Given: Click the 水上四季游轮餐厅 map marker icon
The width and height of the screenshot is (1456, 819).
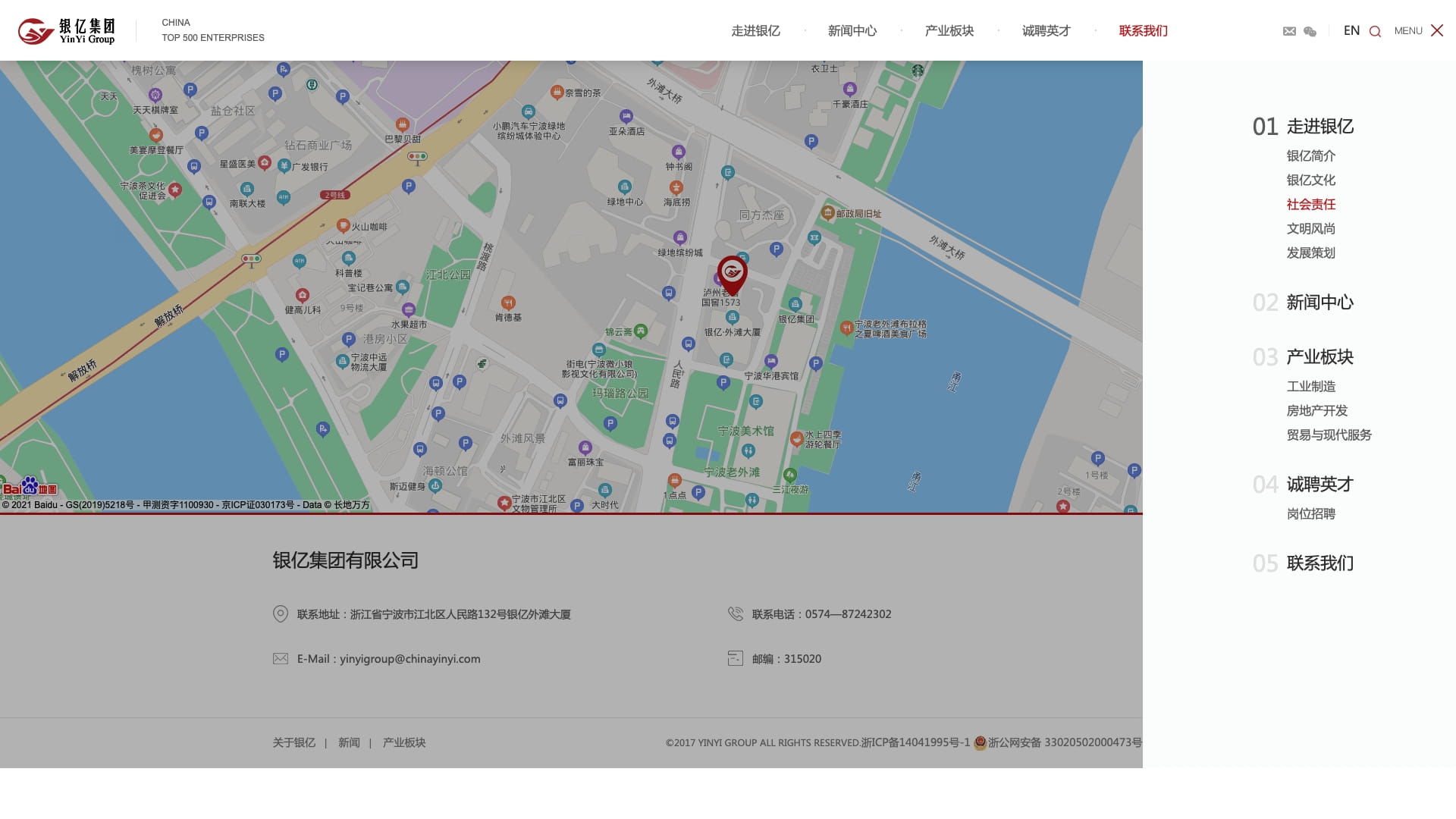Looking at the screenshot, I should (x=797, y=438).
